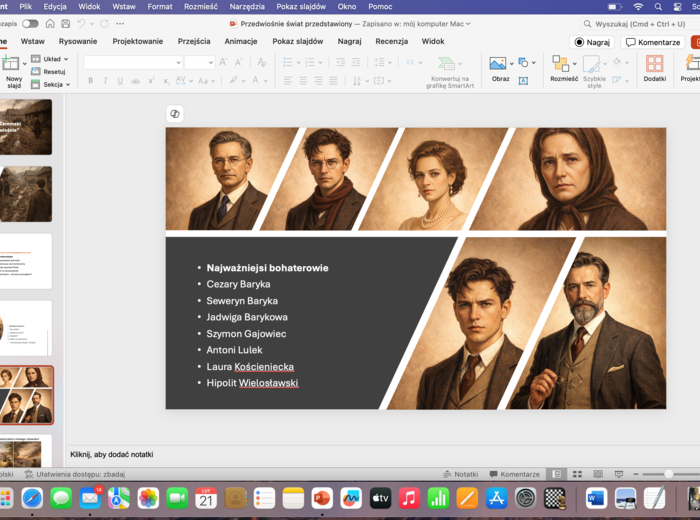Toggle the autosave switch
The width and height of the screenshot is (700, 520).
click(x=30, y=23)
